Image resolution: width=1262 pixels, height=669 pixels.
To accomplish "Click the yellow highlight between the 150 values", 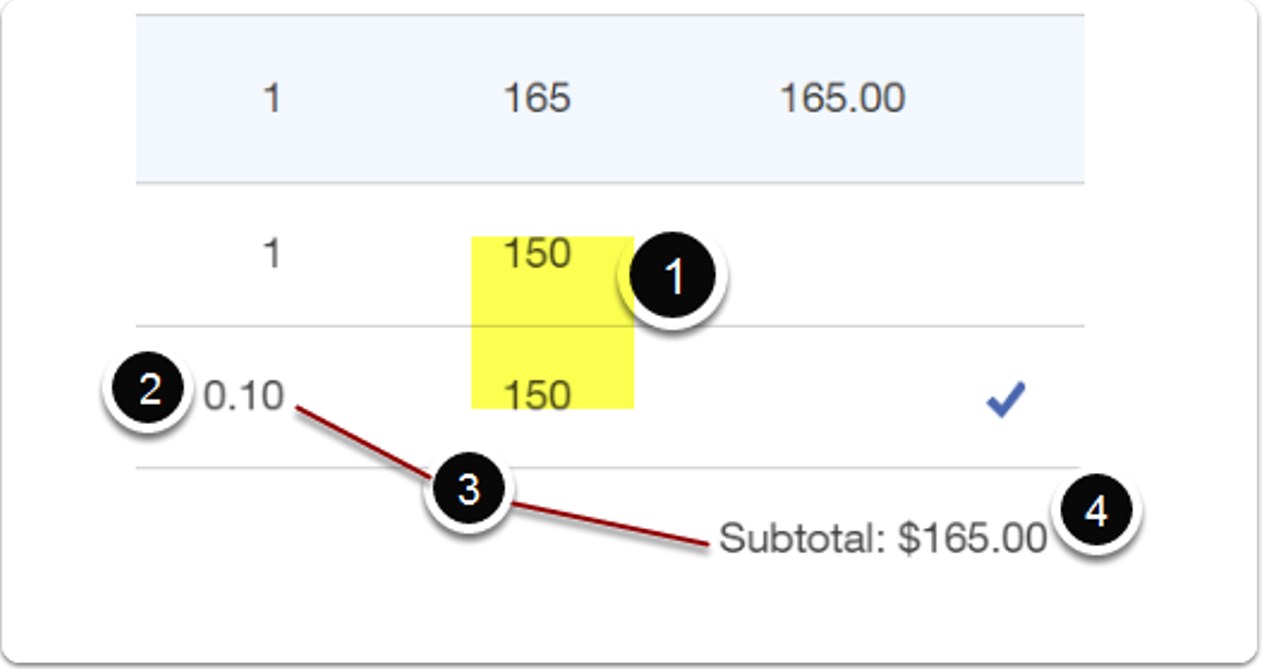I will coord(552,325).
